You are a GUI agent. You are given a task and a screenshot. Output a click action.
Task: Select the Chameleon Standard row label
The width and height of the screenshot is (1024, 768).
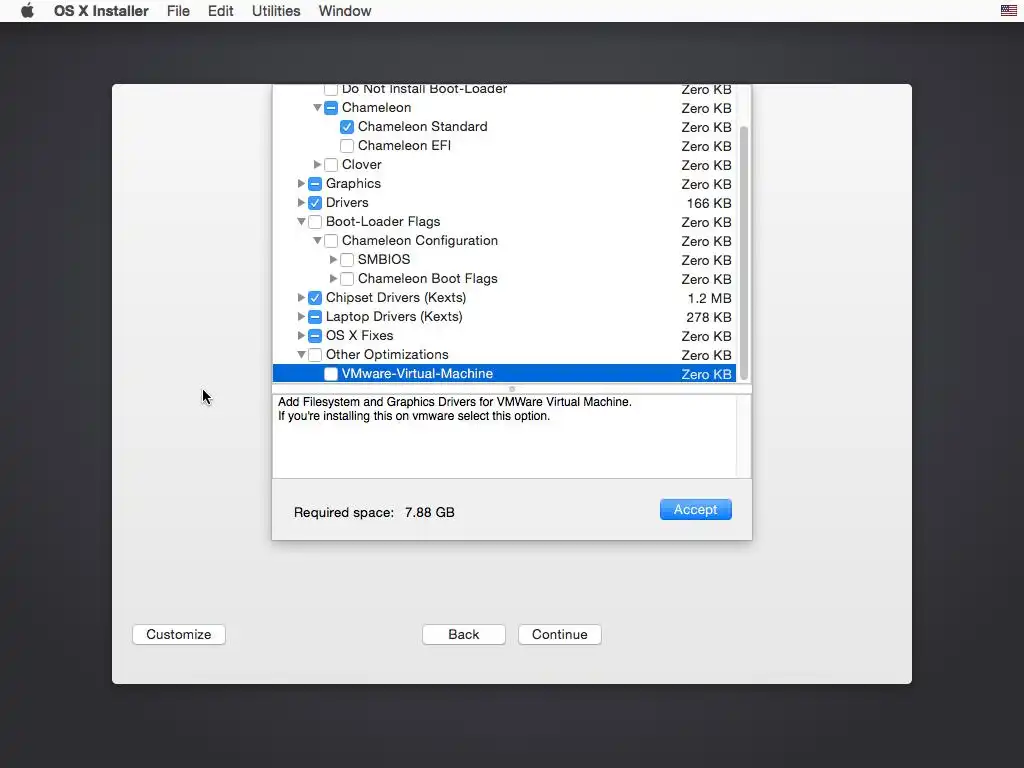(x=423, y=127)
